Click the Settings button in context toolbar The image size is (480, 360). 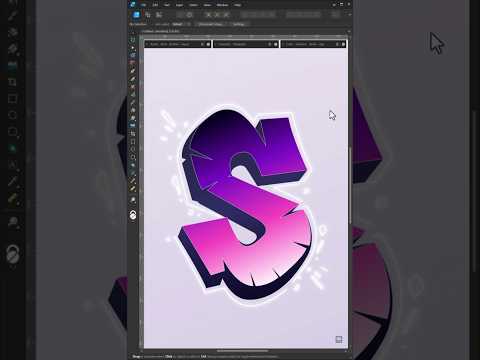tap(238, 24)
